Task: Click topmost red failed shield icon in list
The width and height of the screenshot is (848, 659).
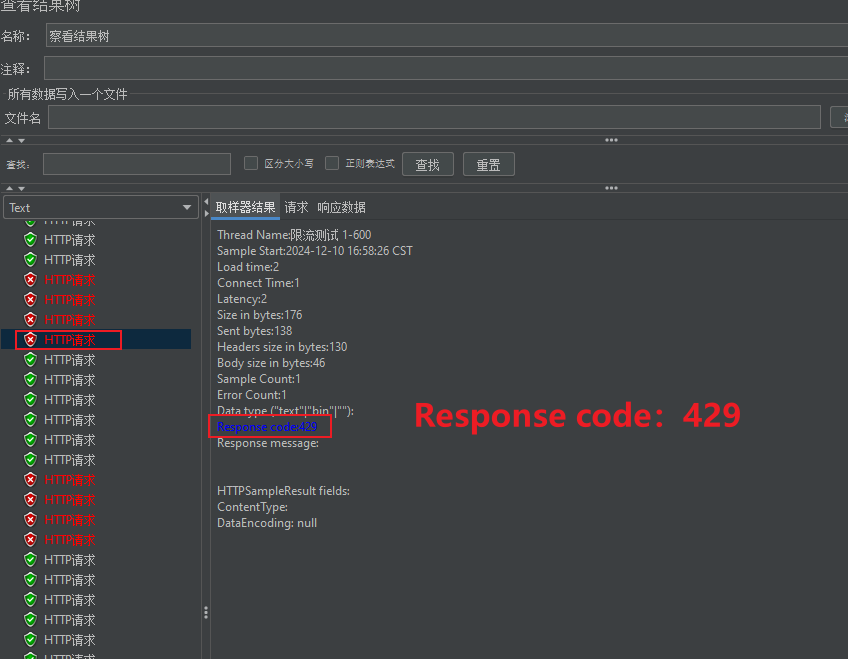Action: (30, 280)
